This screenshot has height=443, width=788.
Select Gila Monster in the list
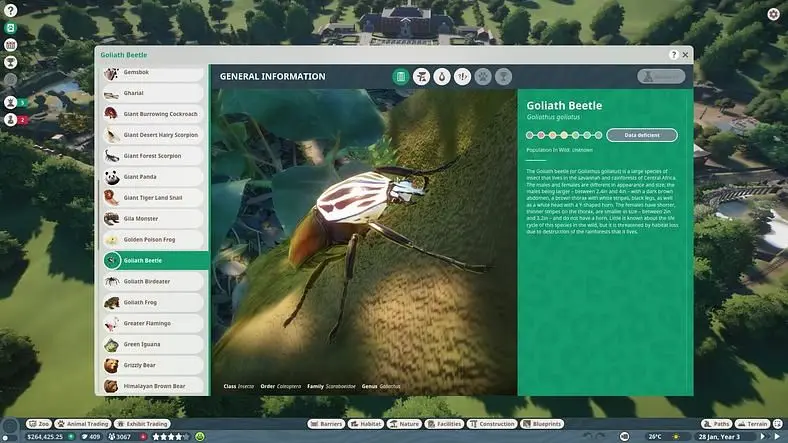point(153,219)
